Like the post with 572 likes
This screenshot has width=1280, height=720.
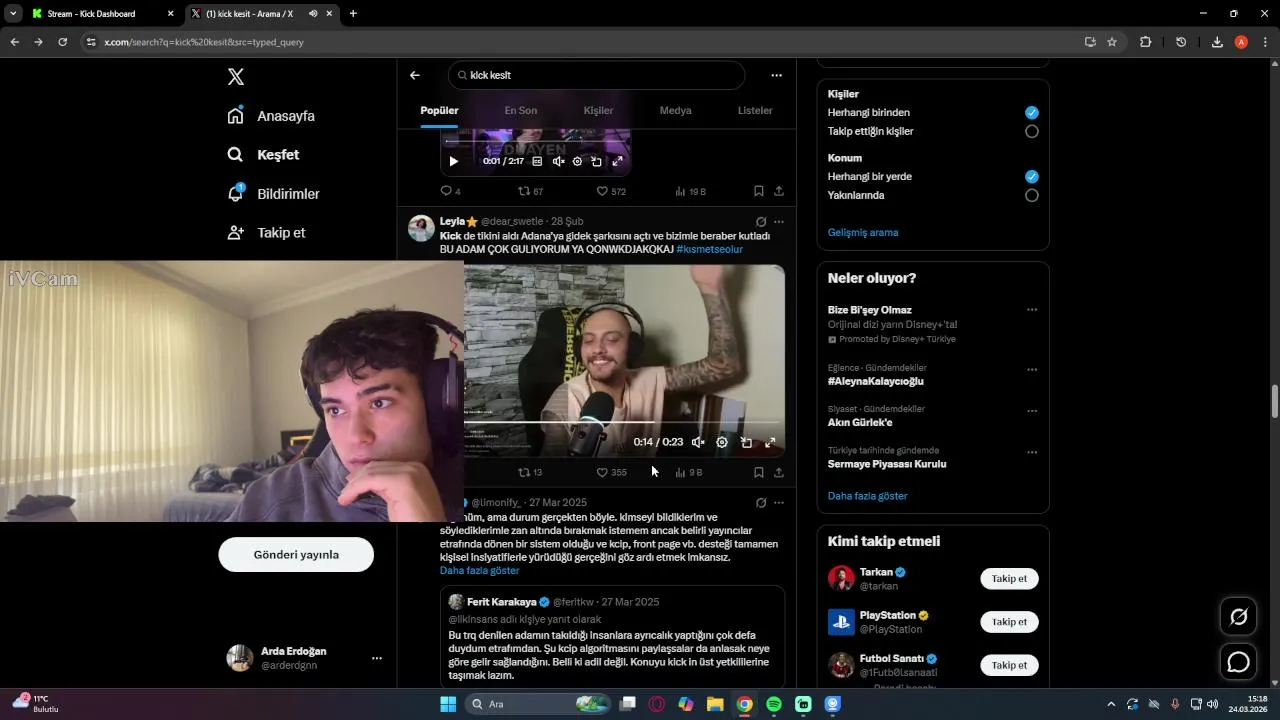(611, 191)
